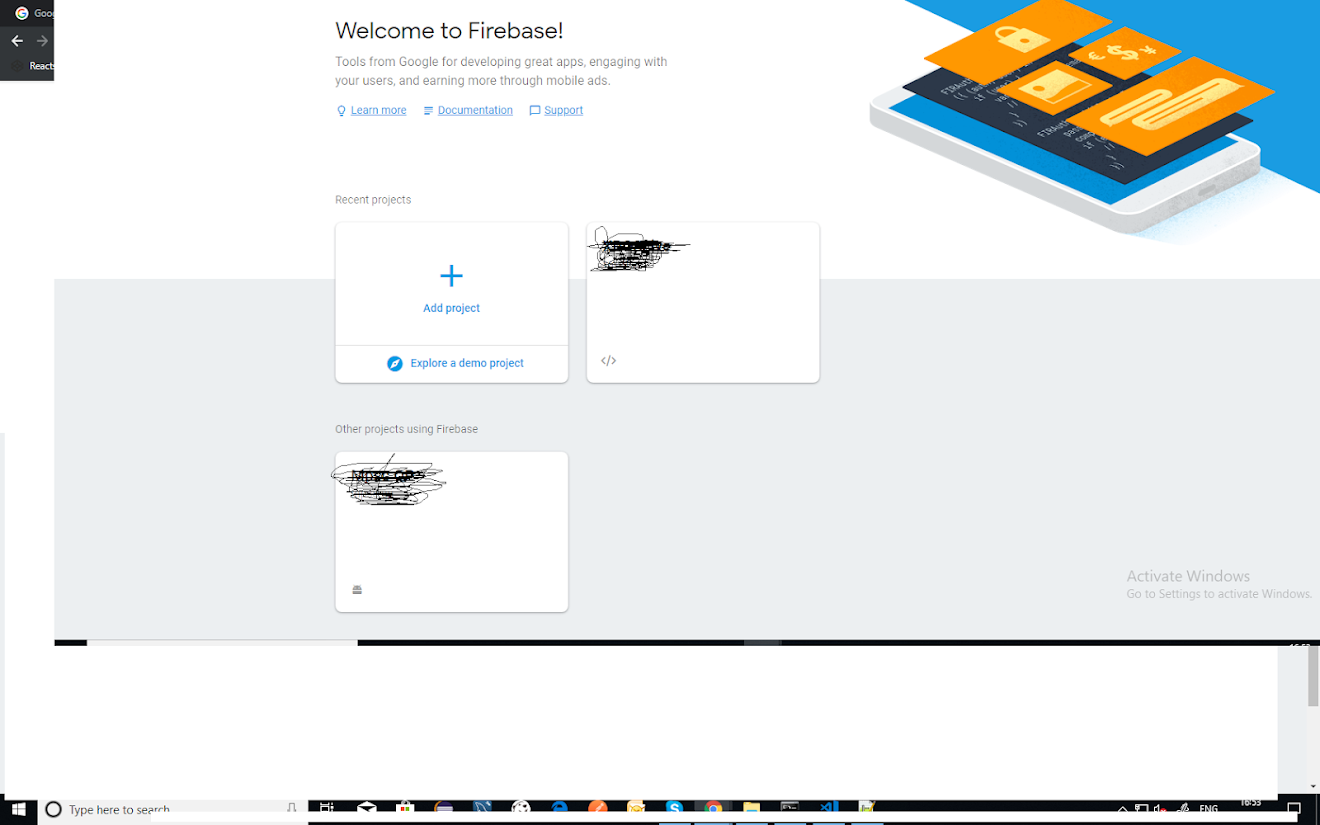Click the vertical scrollbar thumb on the right
The width and height of the screenshot is (1320, 825).
coord(1313,676)
